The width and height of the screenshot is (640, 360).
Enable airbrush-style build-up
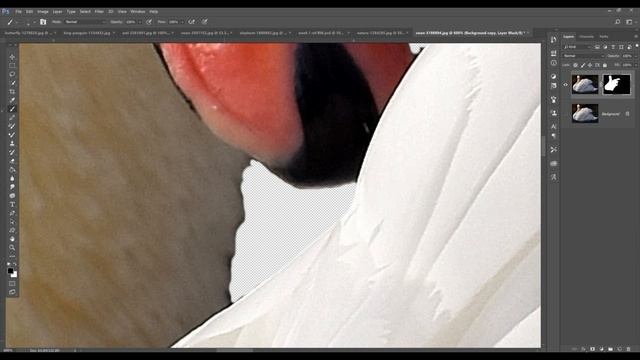coord(191,22)
